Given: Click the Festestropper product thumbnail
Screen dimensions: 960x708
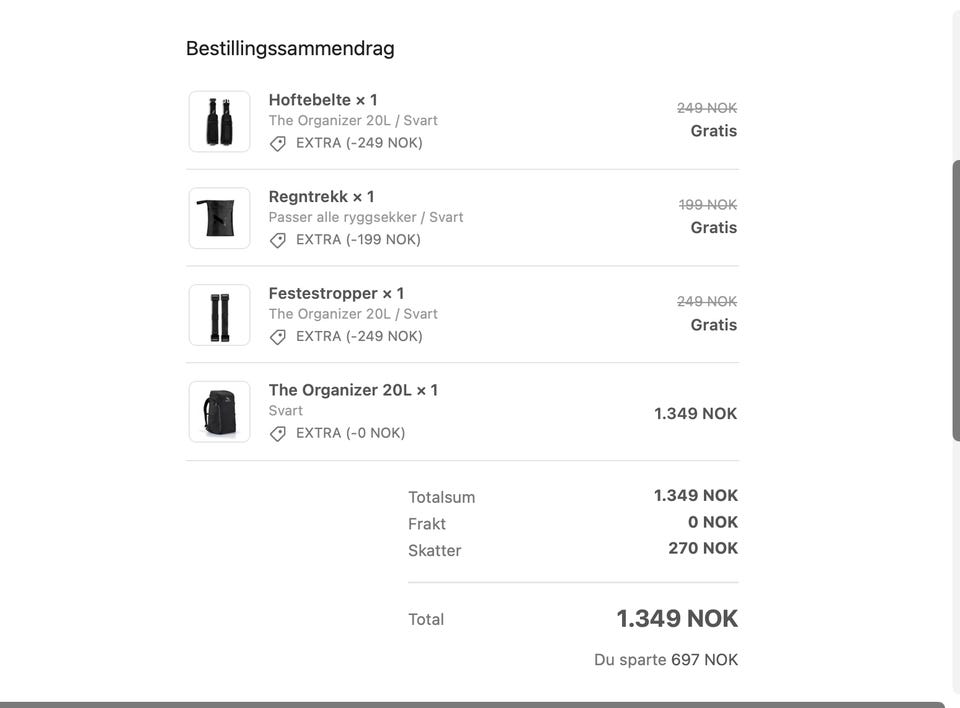Looking at the screenshot, I should tap(219, 315).
